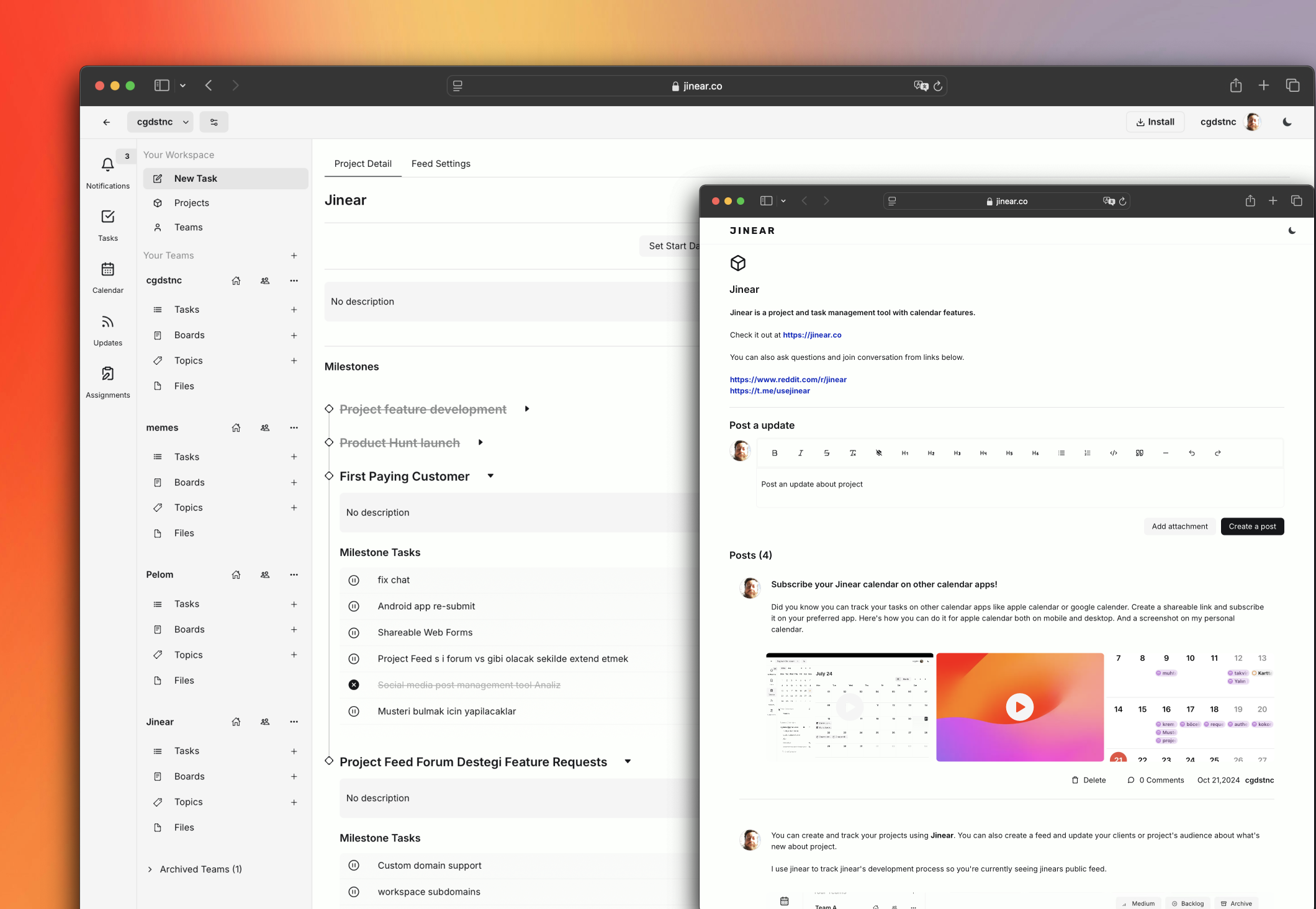Click the Create a post button
Viewport: 1316px width, 909px height.
tap(1252, 526)
